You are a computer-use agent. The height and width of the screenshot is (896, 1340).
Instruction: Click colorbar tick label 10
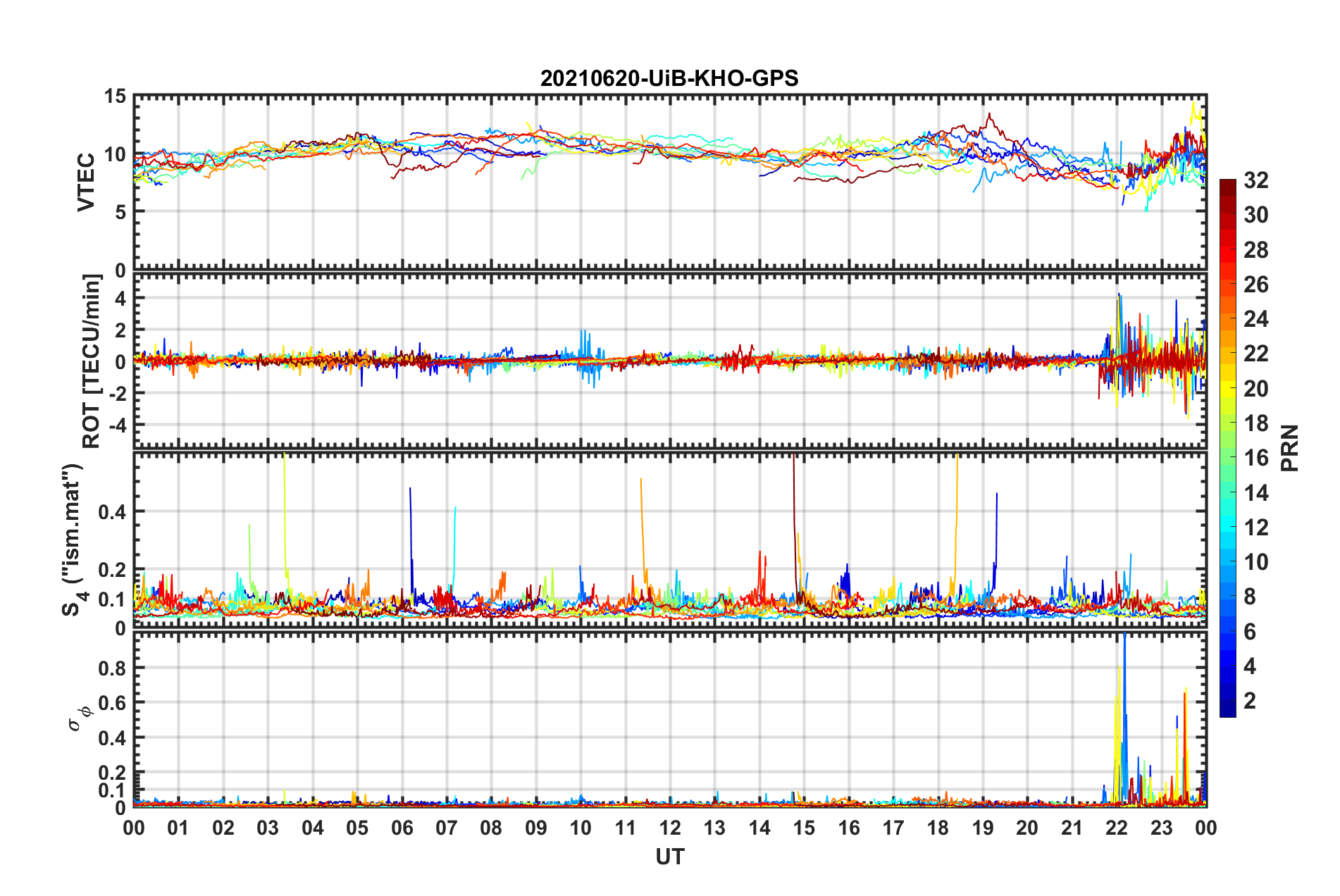tap(1255, 562)
